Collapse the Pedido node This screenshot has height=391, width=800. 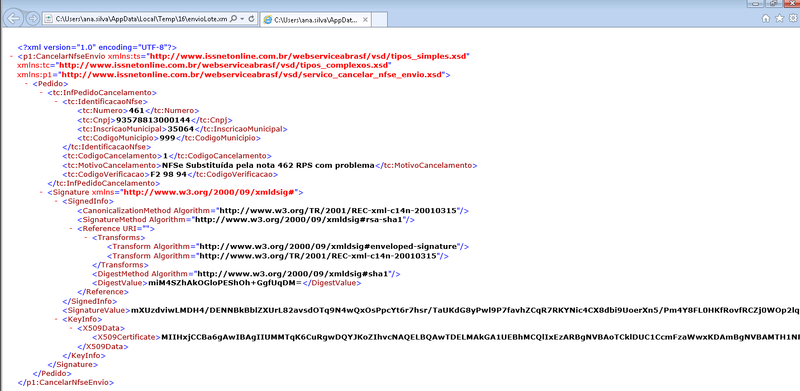[27, 83]
